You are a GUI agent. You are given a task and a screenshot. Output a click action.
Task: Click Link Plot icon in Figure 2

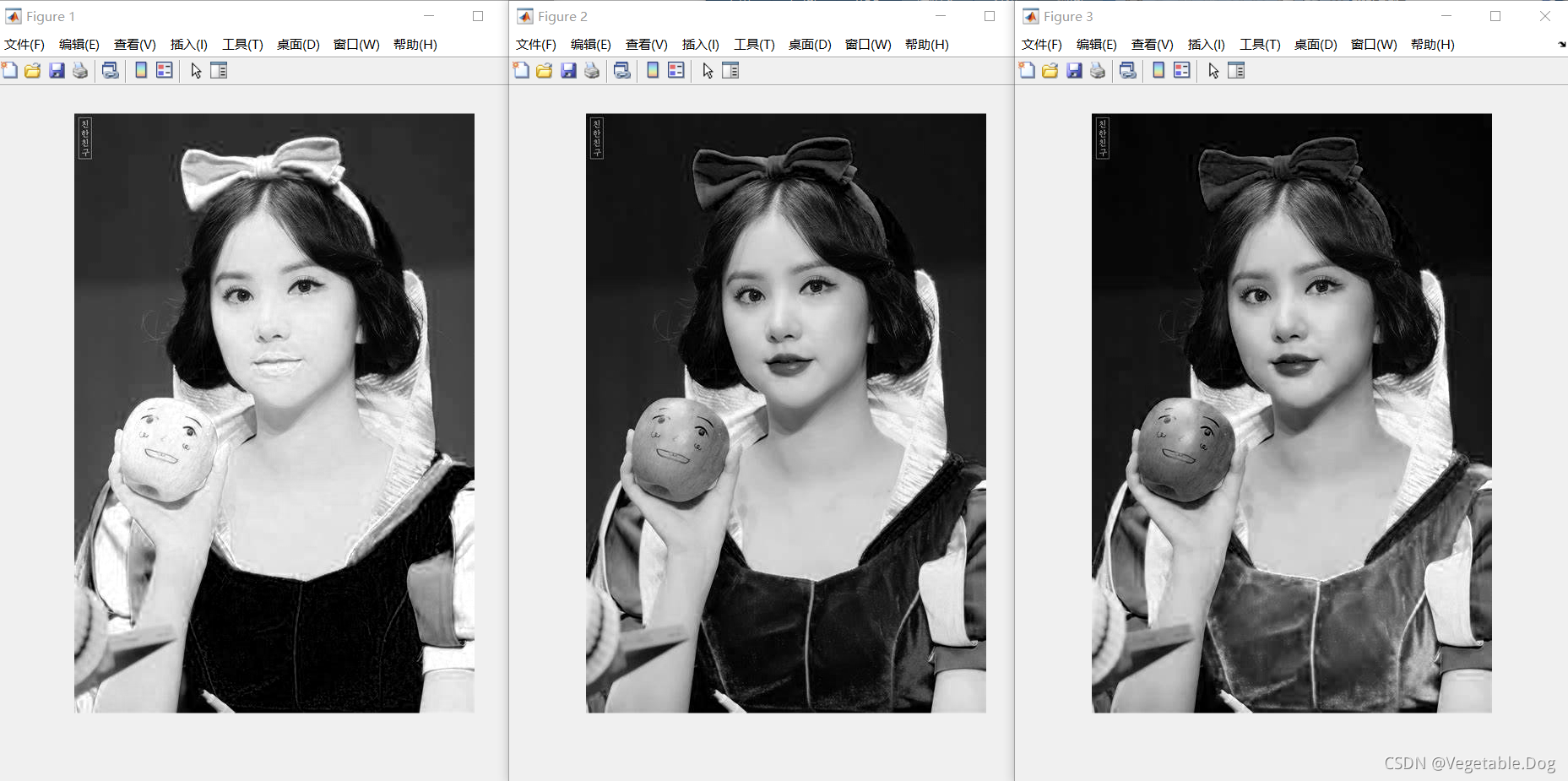coord(621,70)
